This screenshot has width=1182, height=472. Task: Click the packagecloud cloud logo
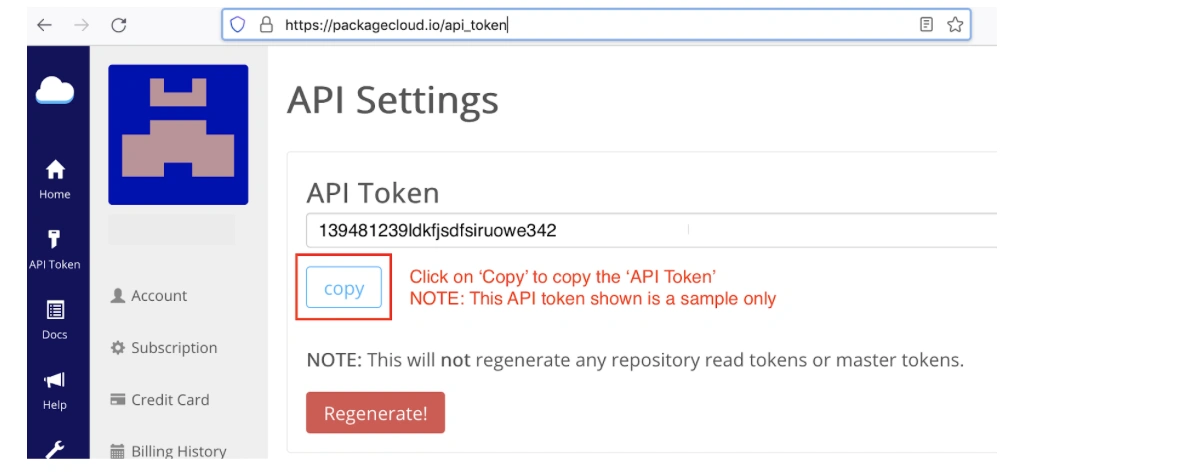tap(54, 91)
